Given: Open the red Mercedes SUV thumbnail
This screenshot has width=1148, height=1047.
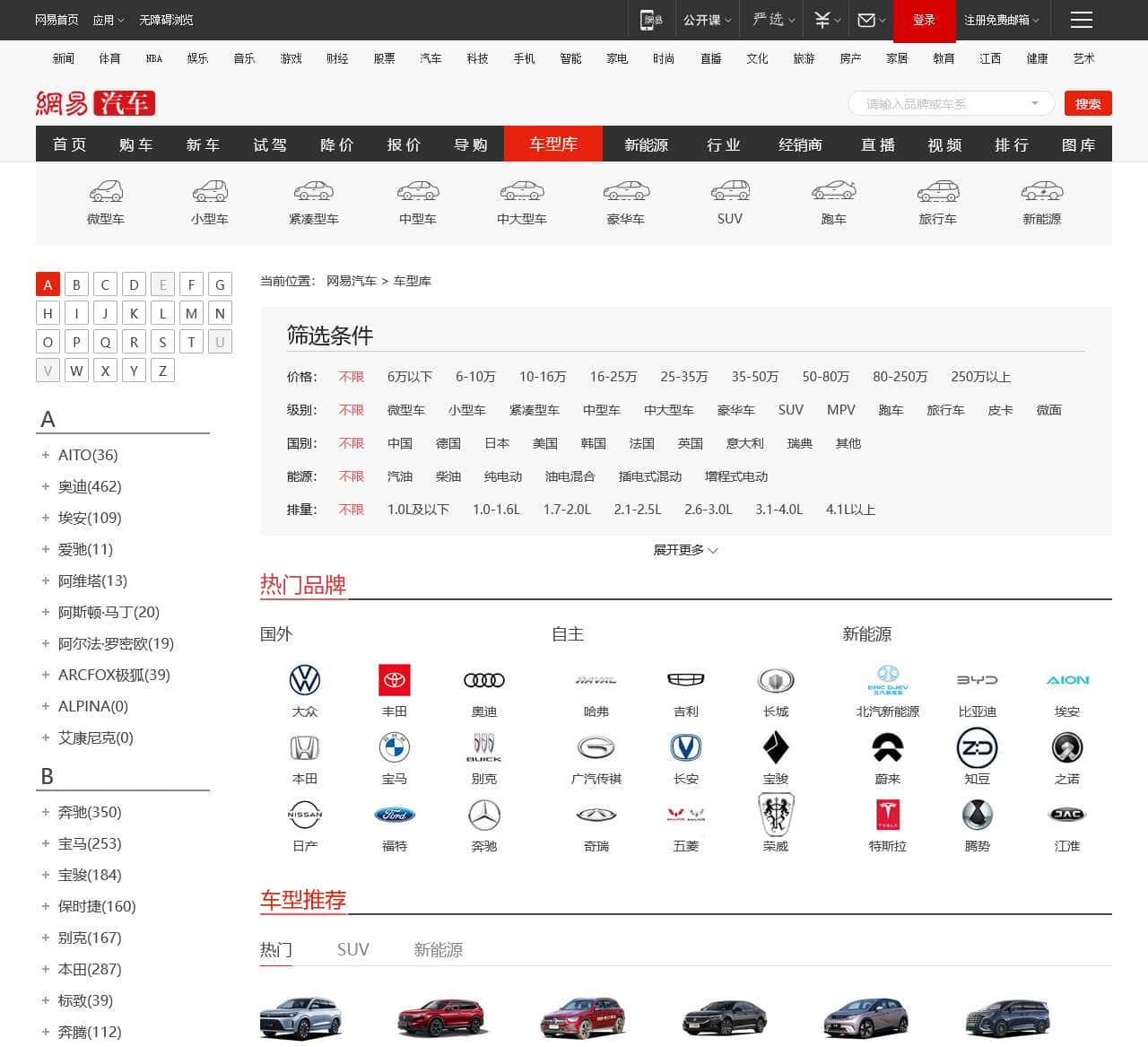Looking at the screenshot, I should tap(583, 1017).
